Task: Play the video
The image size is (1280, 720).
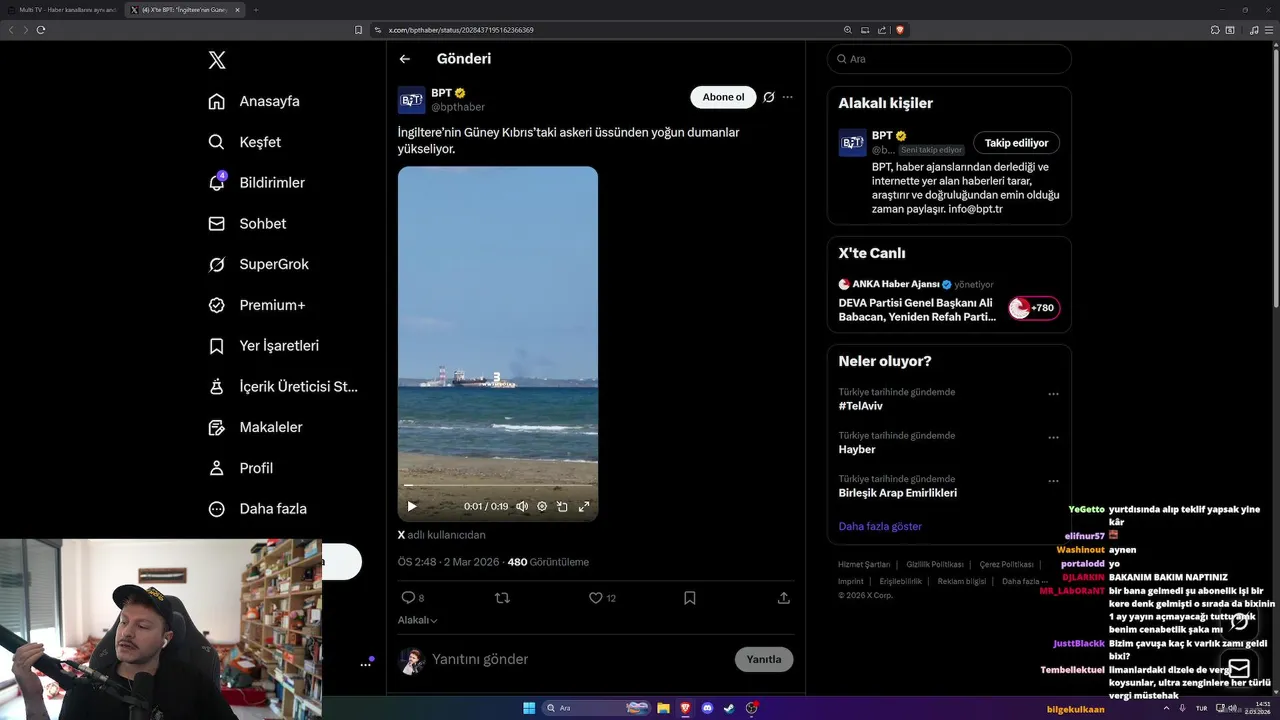Action: point(412,506)
